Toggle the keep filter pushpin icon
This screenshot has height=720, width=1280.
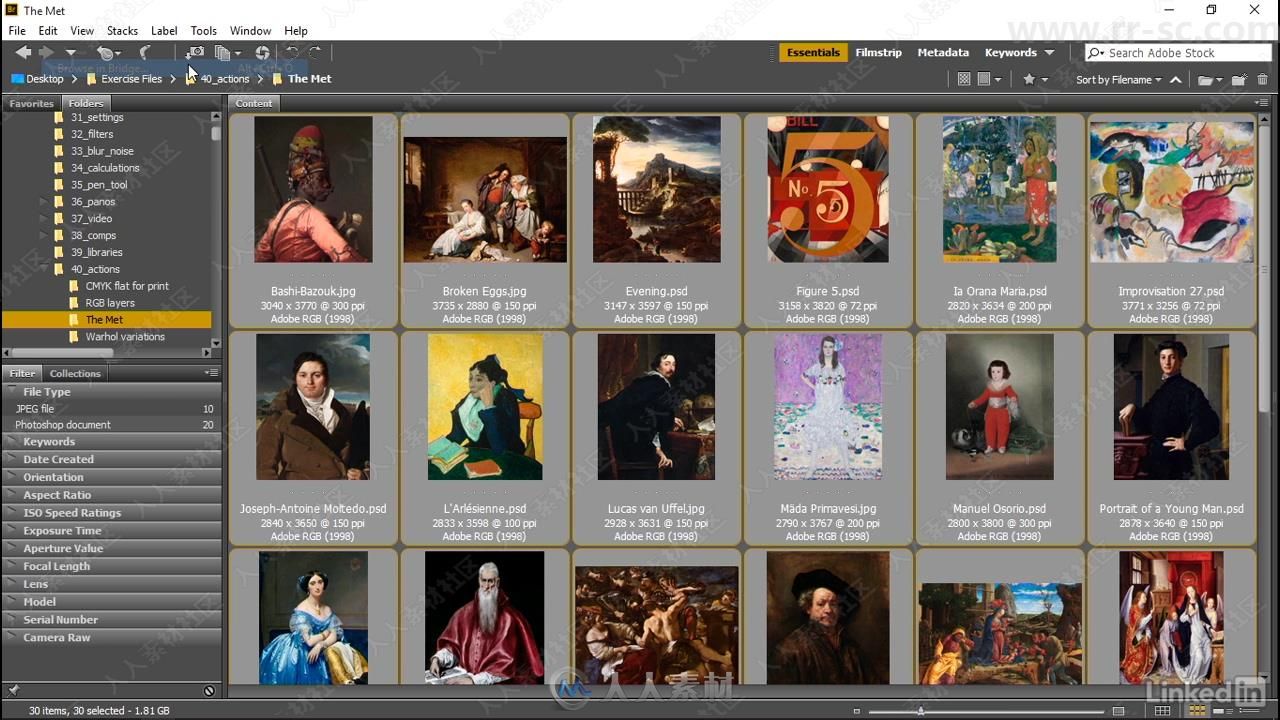click(x=13, y=690)
